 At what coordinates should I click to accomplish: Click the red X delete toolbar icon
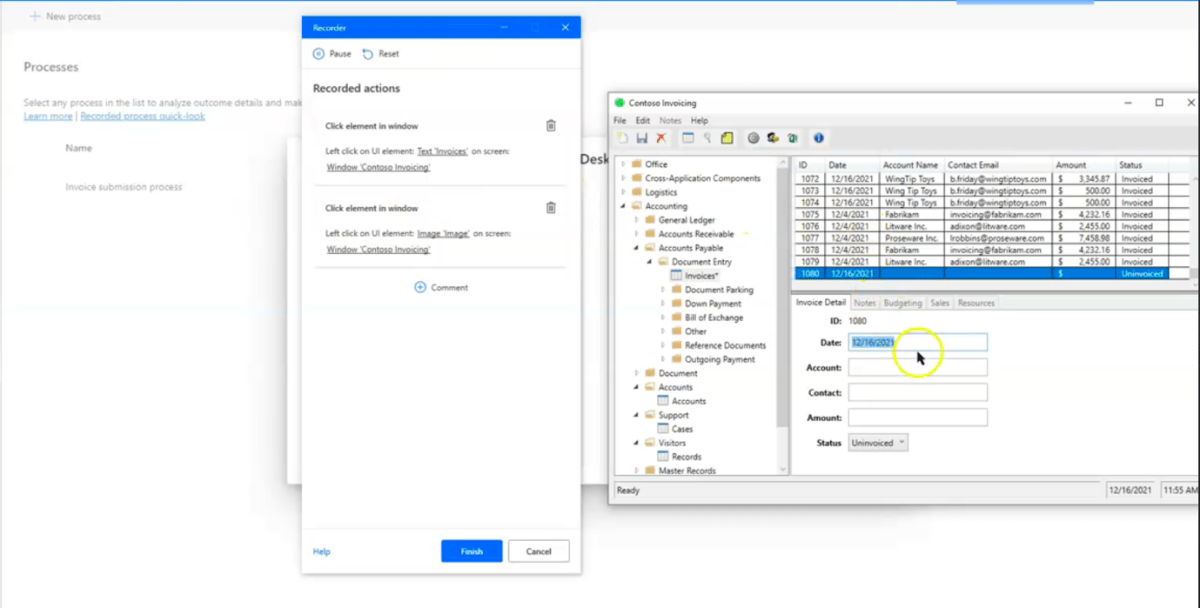click(660, 138)
